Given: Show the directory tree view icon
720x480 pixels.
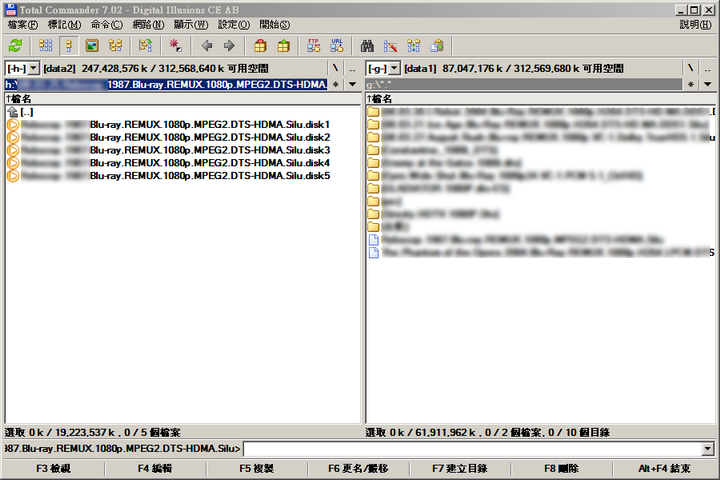Looking at the screenshot, I should tap(115, 45).
